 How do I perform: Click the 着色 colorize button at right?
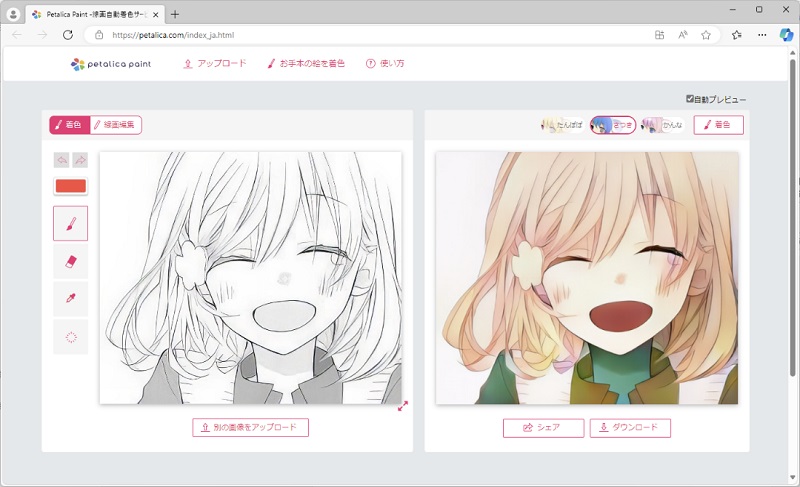click(718, 125)
